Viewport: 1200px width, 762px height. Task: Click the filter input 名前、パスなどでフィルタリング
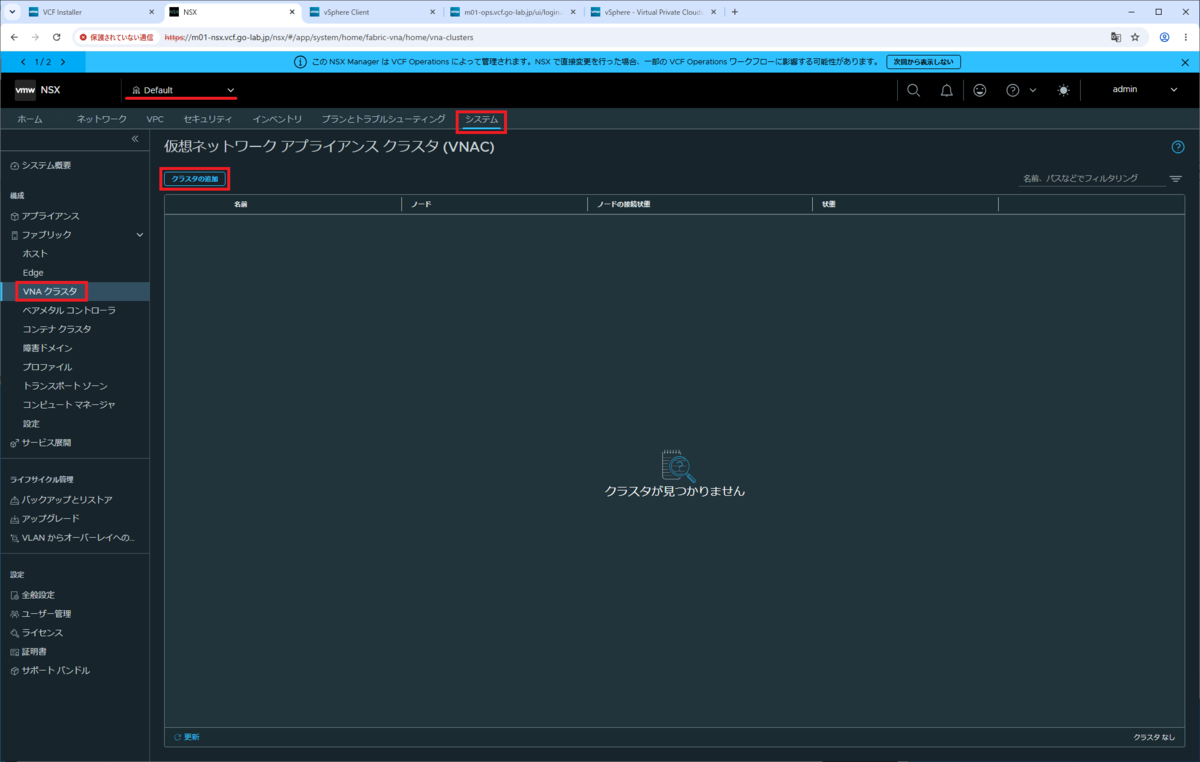(x=1092, y=178)
